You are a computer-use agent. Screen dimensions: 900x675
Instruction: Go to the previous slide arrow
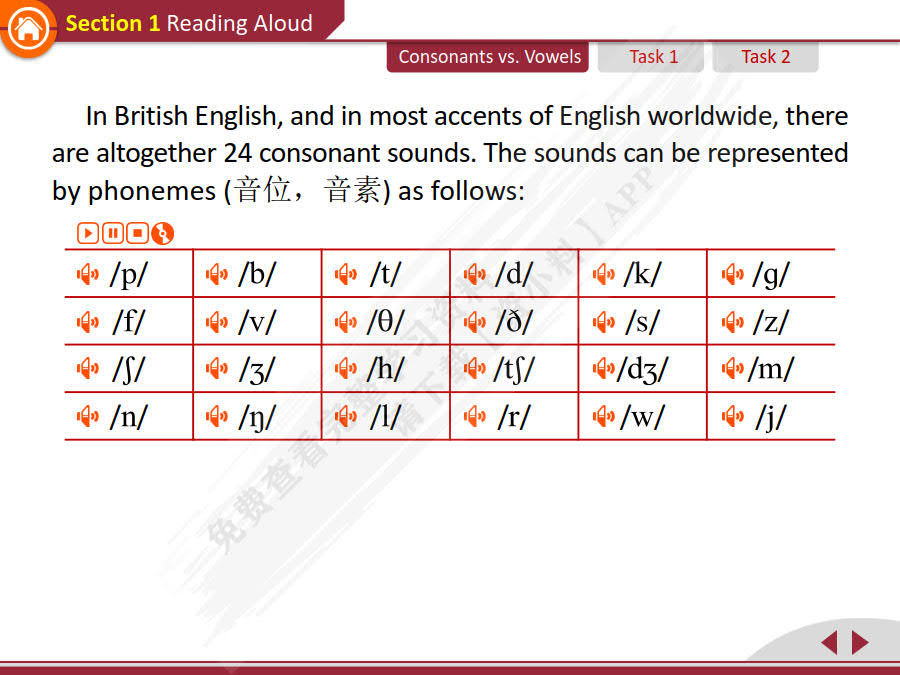pos(829,642)
